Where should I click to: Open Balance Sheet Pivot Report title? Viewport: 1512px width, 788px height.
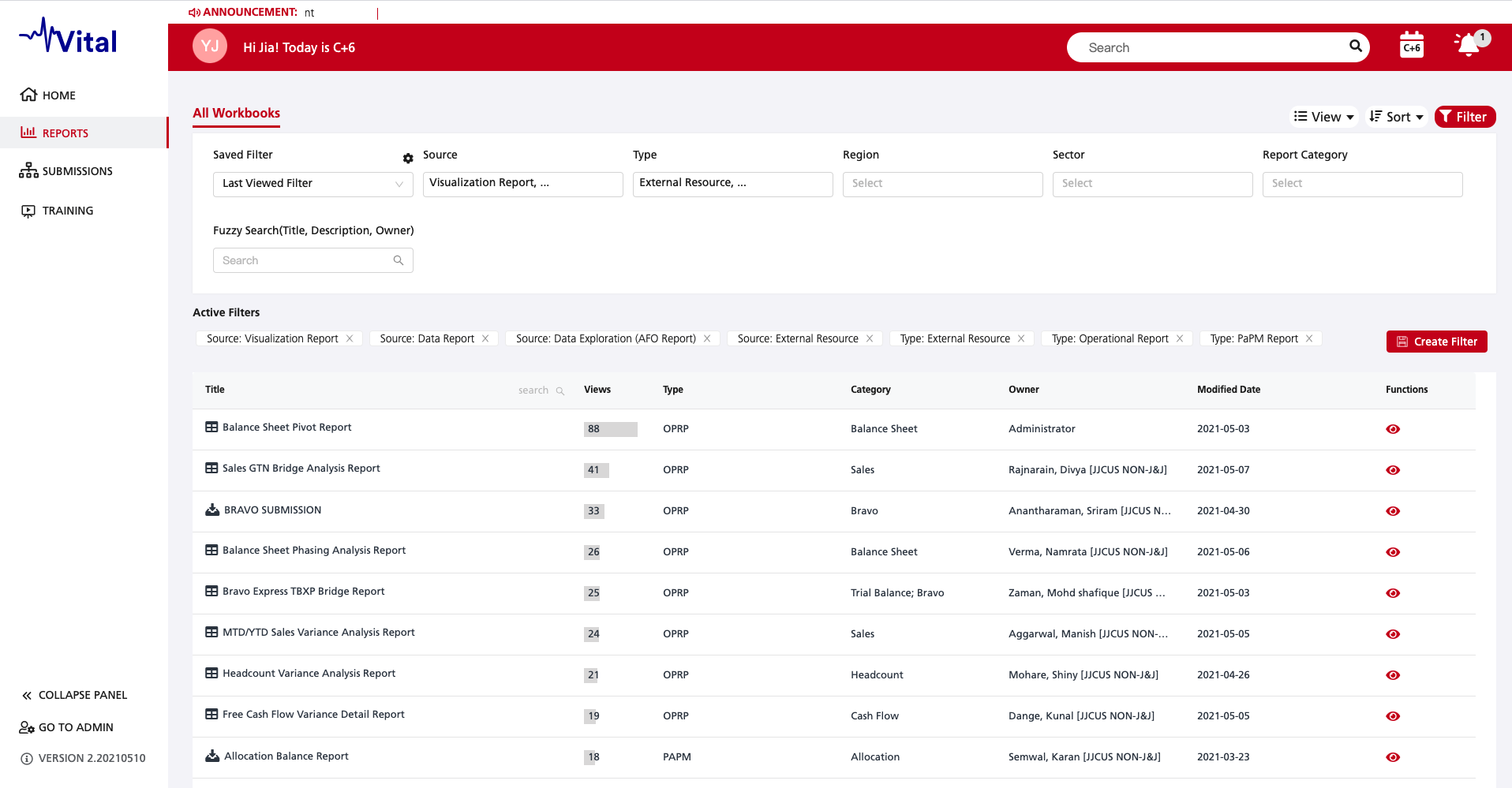click(287, 427)
